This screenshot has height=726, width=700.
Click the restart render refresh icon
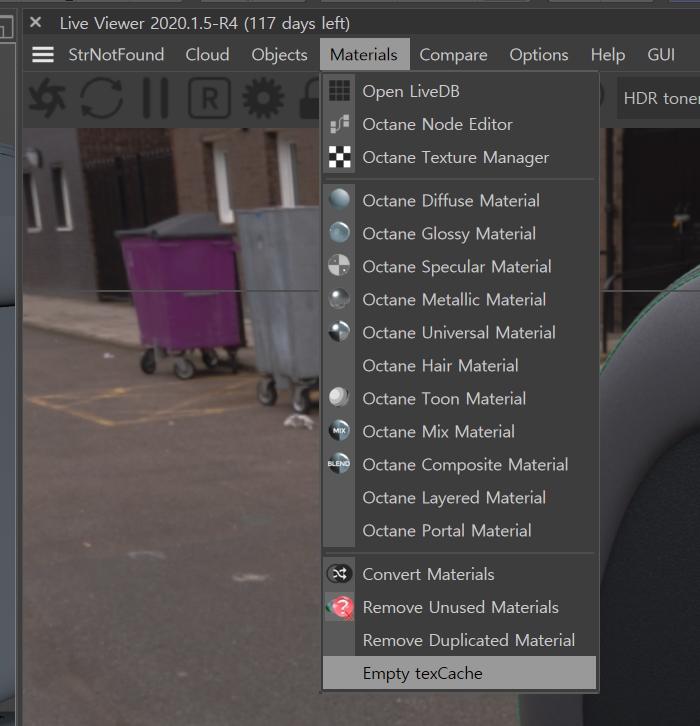(x=101, y=98)
